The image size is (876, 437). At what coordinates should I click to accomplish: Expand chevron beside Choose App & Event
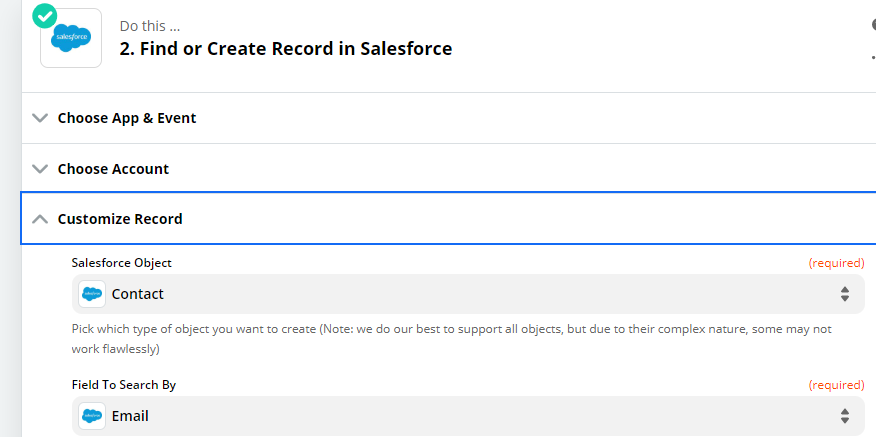pos(40,118)
